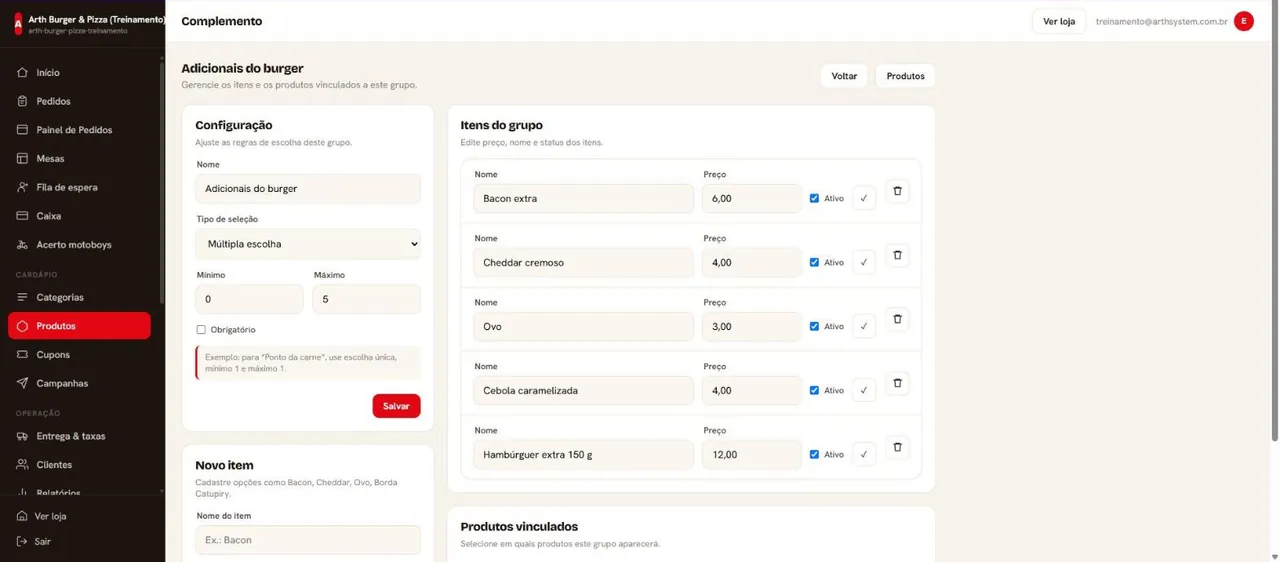Click the Sair logout icon
1280x562 pixels.
[22, 541]
